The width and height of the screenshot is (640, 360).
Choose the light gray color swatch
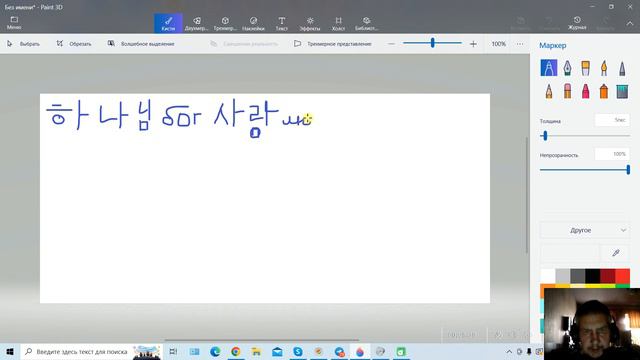(x=562, y=276)
